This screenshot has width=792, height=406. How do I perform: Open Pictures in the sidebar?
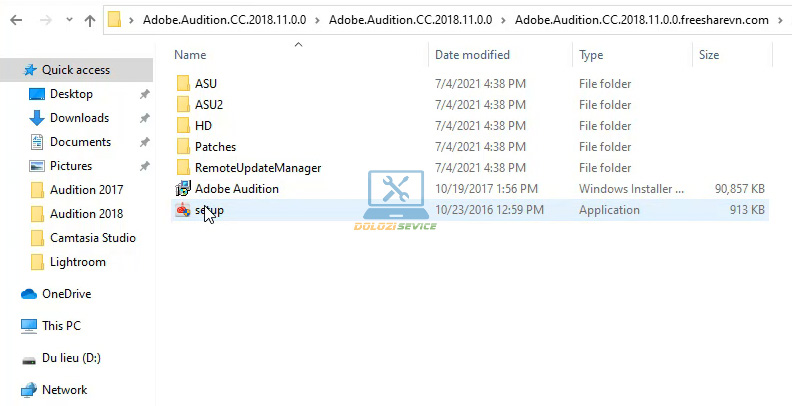(x=71, y=166)
